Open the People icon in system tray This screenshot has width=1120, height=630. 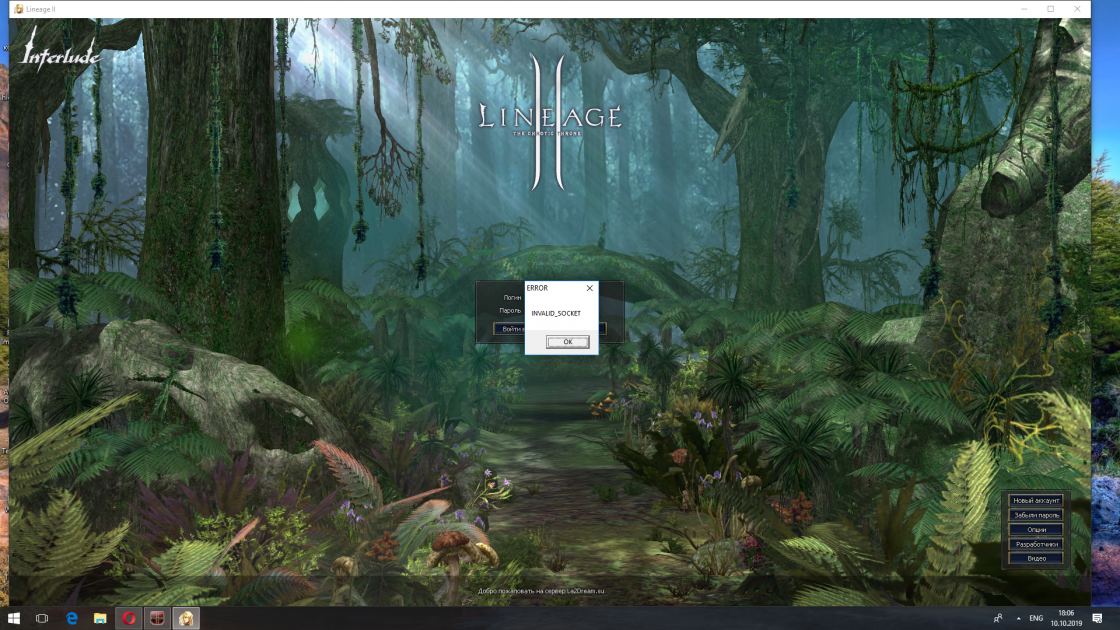tap(997, 618)
